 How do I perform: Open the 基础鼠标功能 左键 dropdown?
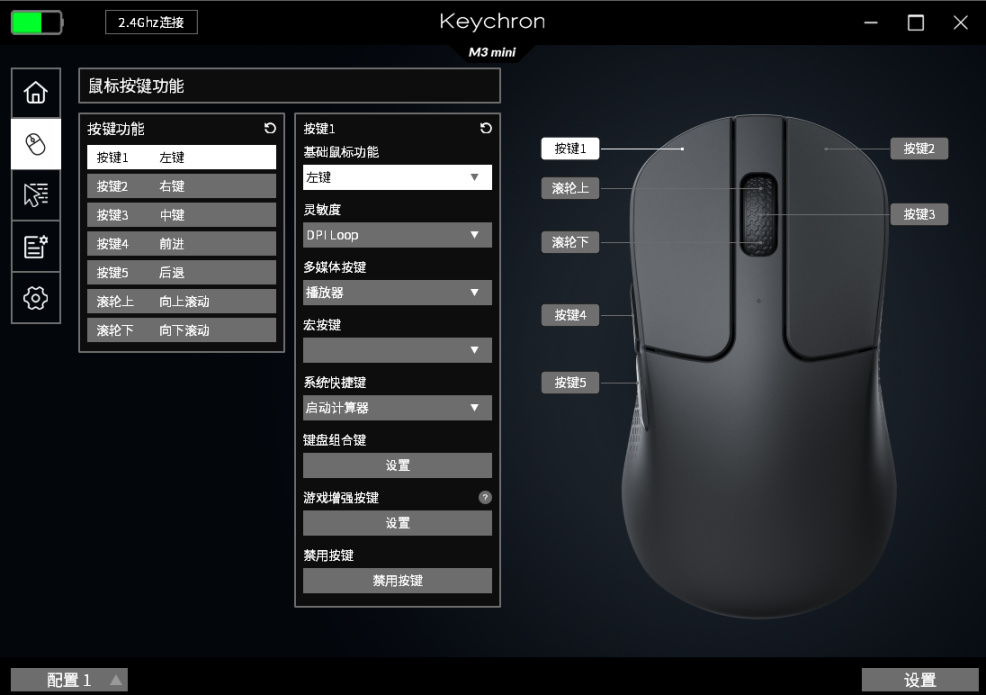pos(397,177)
